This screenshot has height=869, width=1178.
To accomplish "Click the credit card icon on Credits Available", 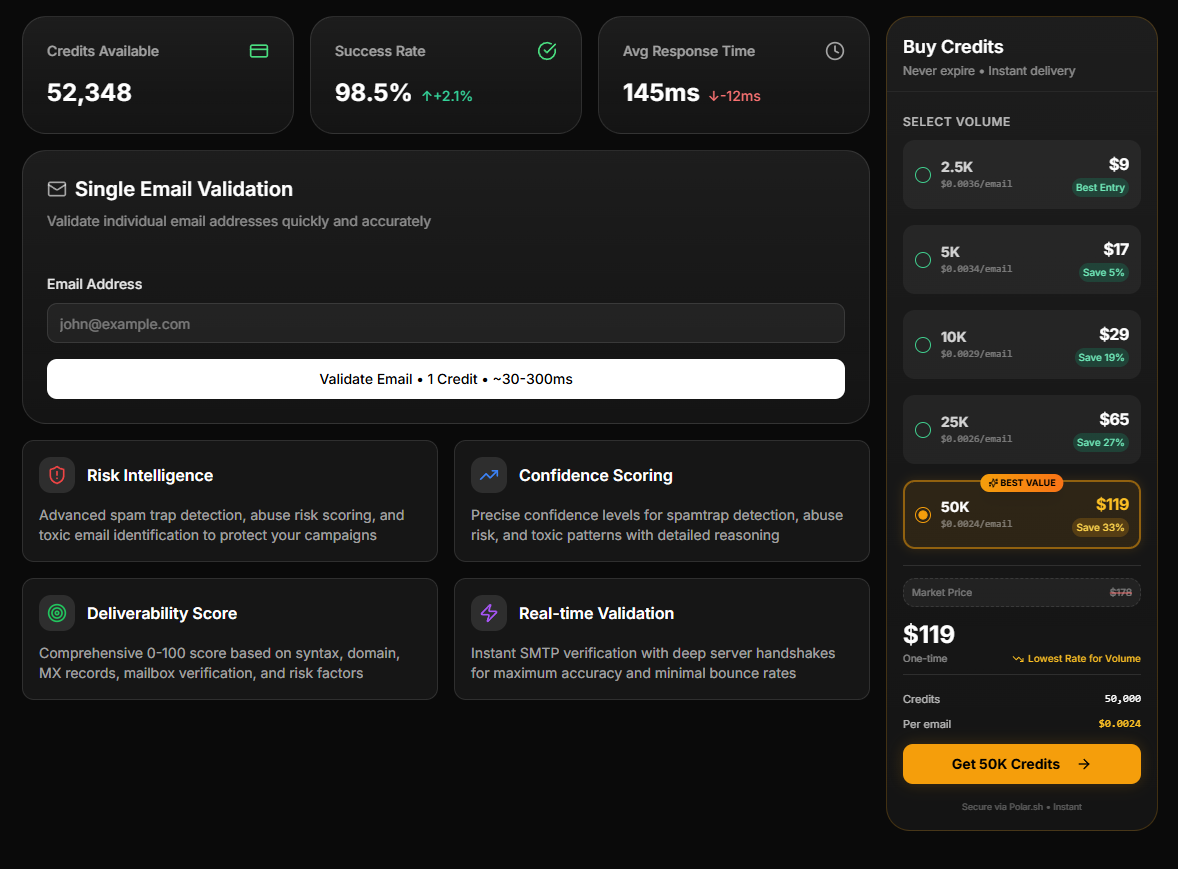I will 259,51.
